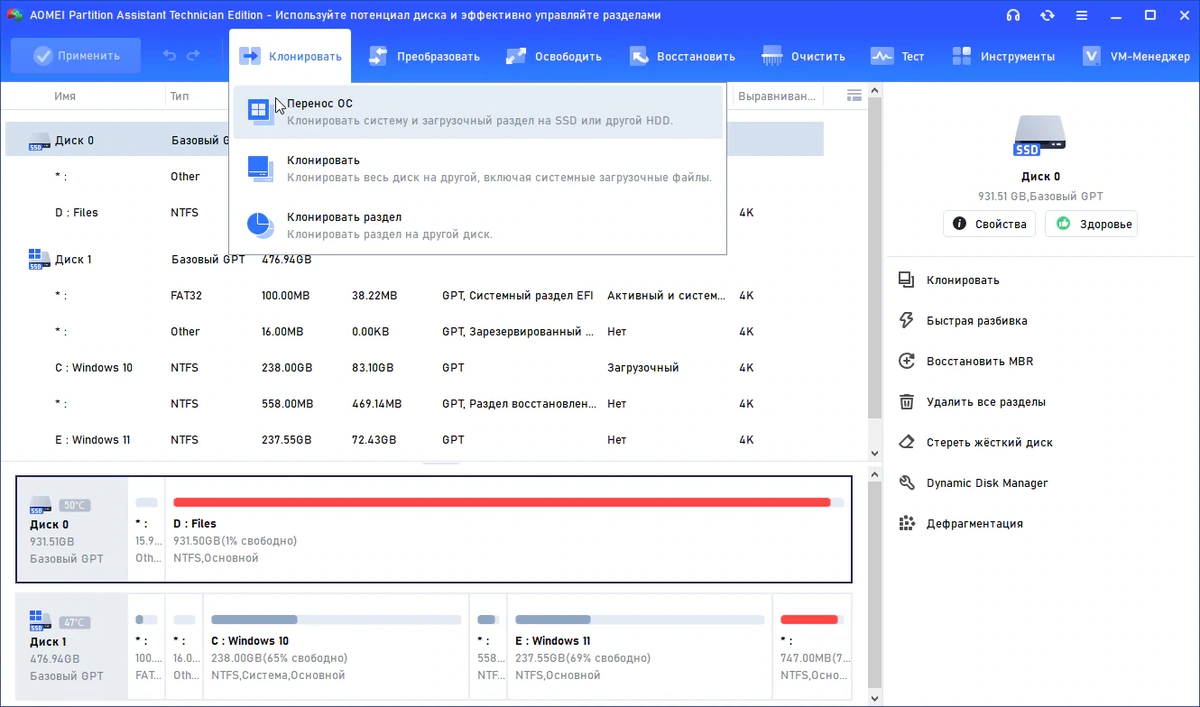Click the Выравнивание column header
1200x707 pixels.
click(778, 96)
